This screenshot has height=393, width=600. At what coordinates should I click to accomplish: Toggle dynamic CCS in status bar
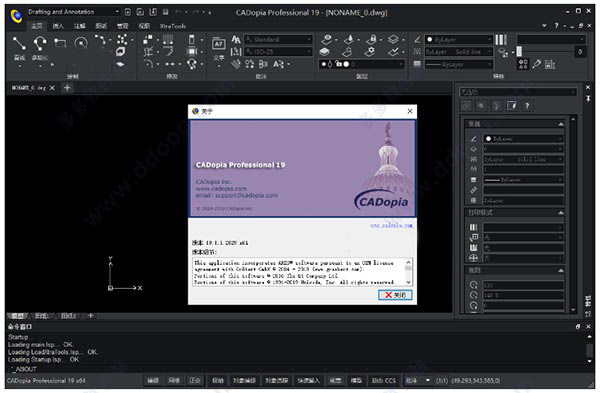tap(384, 380)
